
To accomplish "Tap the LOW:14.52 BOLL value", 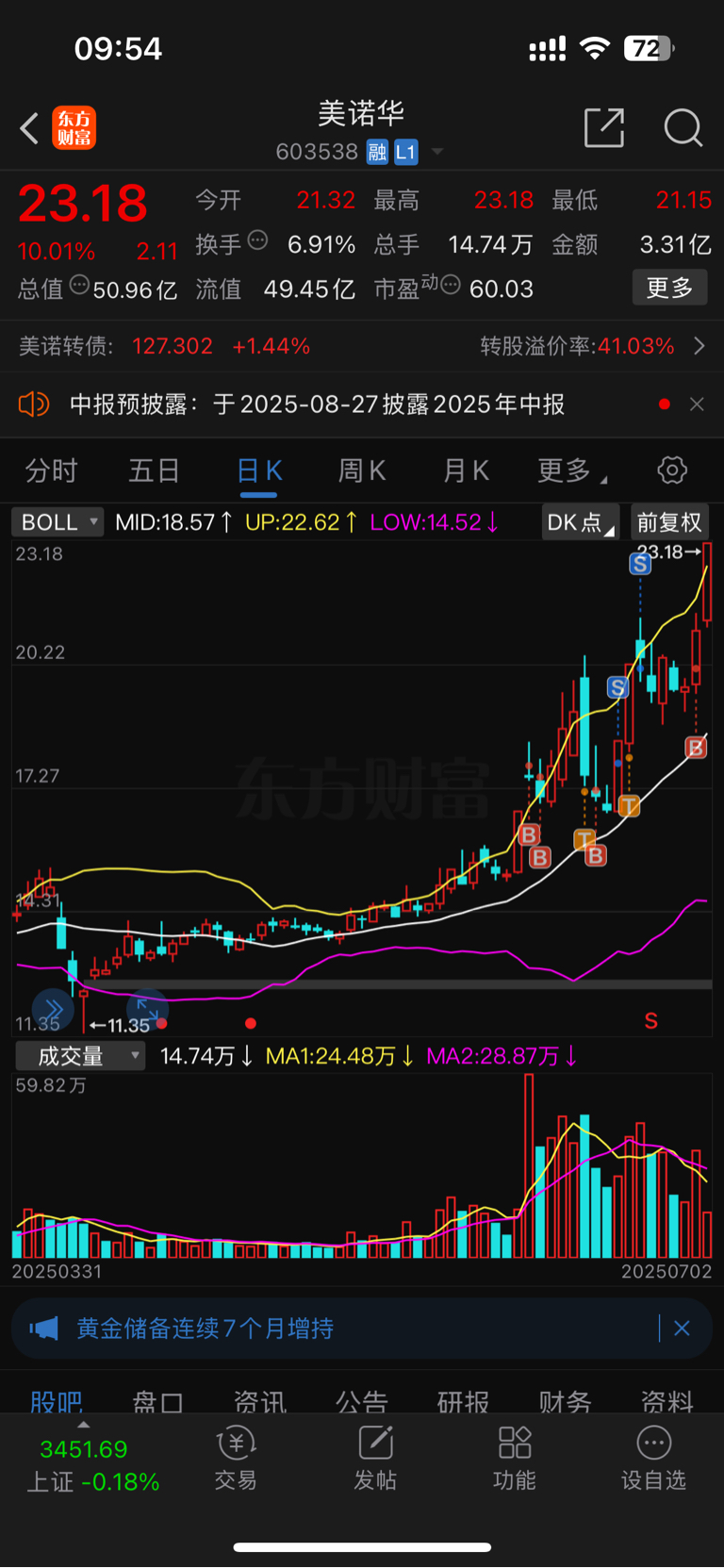I will point(435,521).
